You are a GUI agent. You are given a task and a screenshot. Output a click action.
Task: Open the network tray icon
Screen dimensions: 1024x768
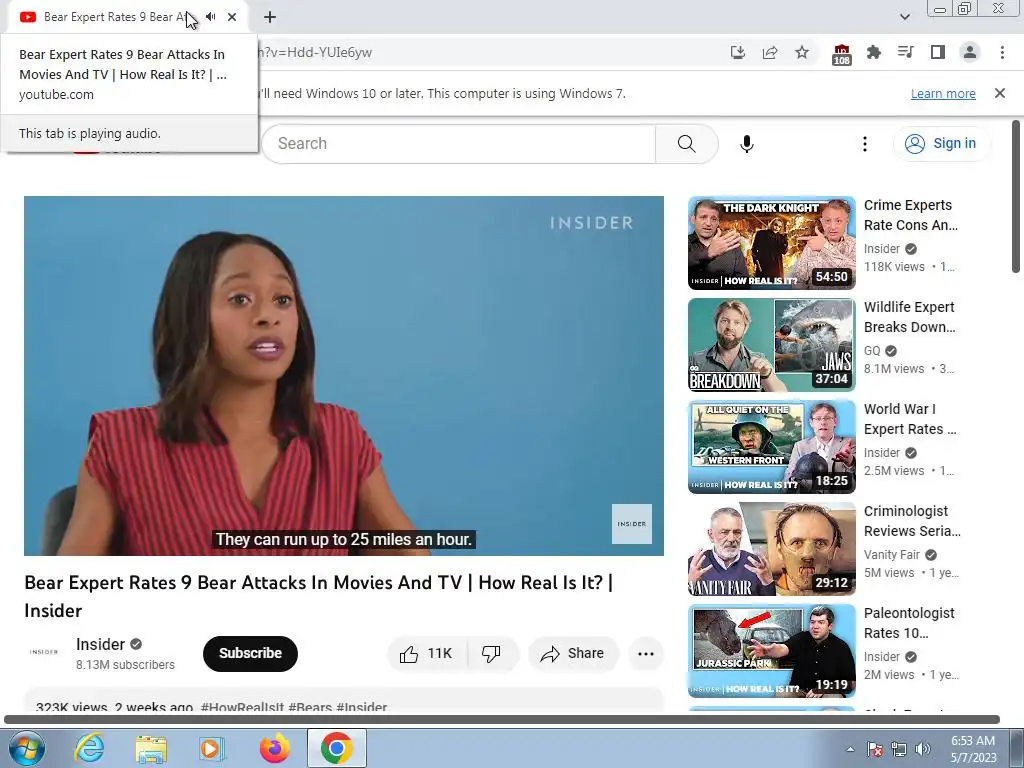(899, 749)
